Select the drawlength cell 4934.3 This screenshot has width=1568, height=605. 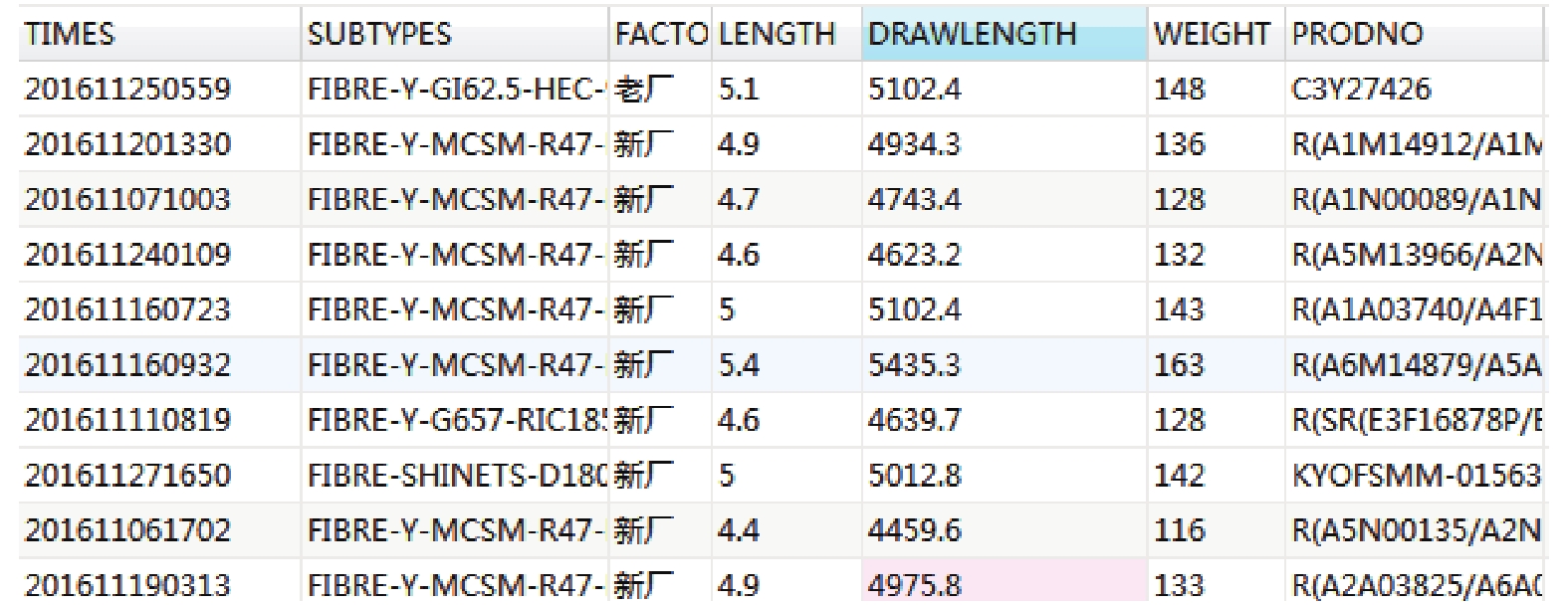tap(1005, 144)
